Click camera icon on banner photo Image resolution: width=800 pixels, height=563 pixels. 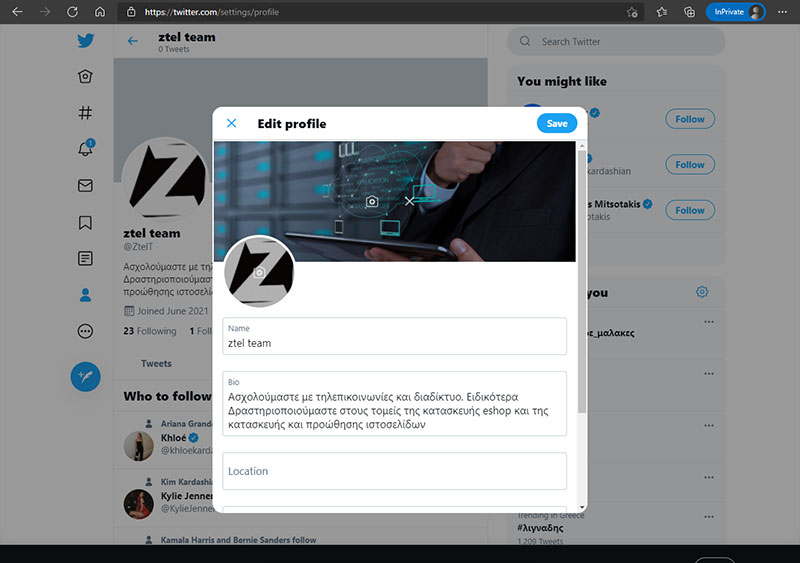click(x=372, y=201)
